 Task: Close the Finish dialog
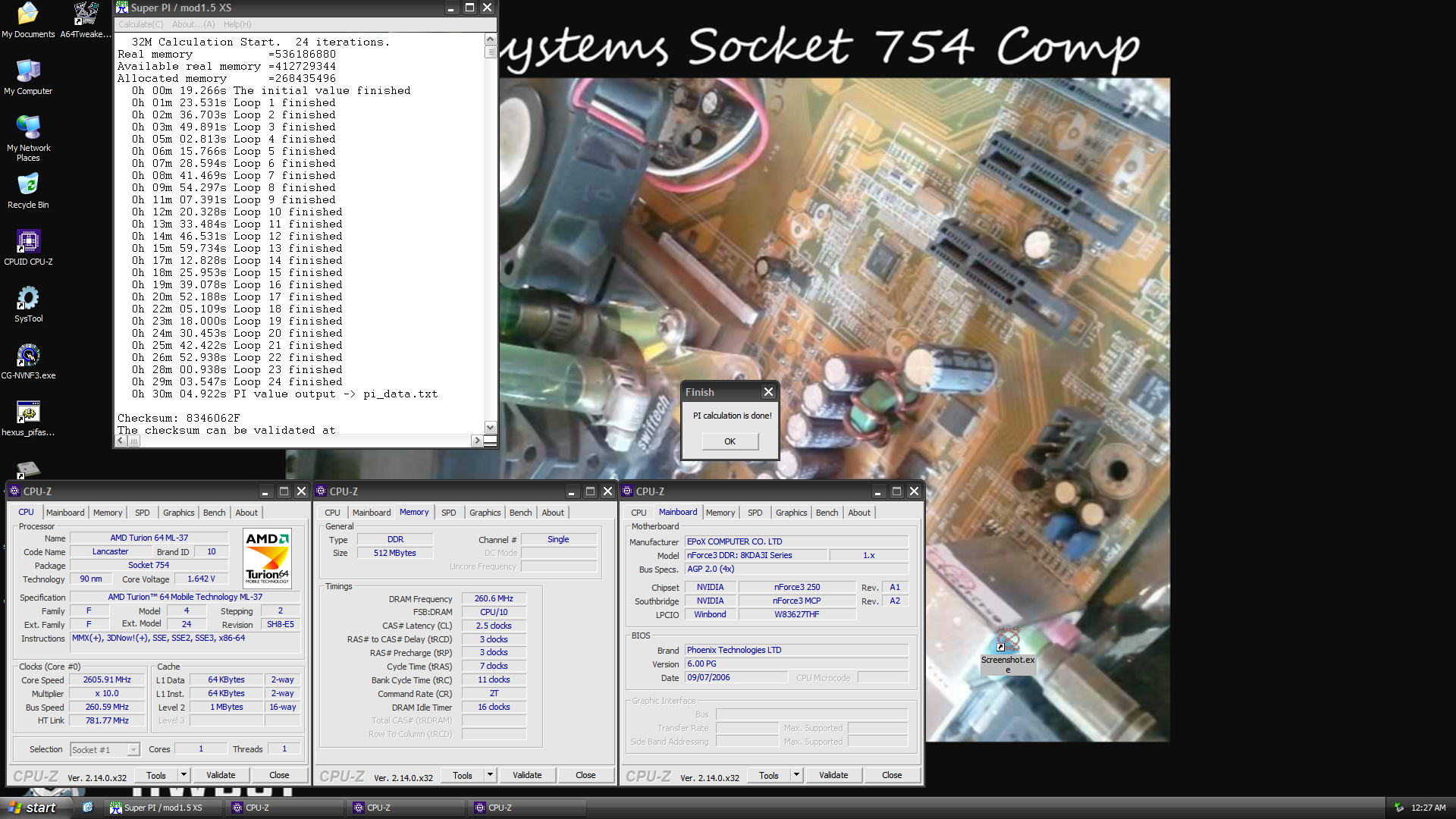[x=768, y=392]
